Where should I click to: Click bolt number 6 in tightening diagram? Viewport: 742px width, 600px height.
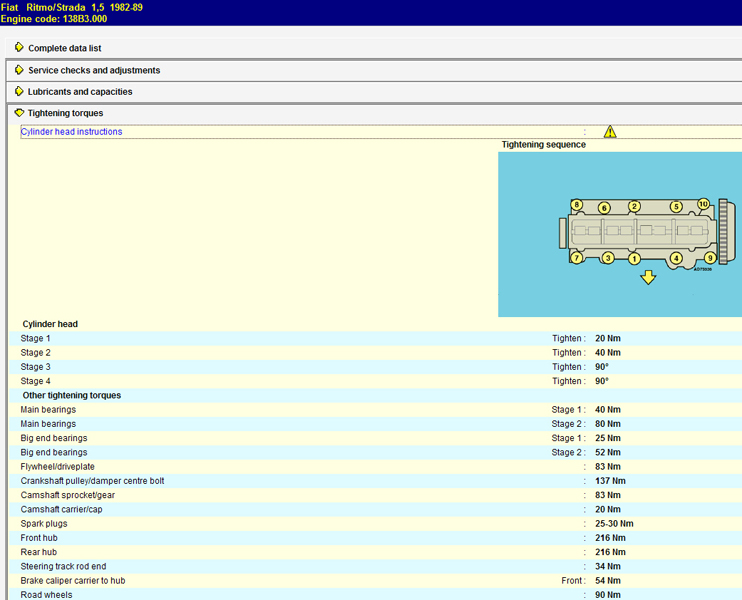click(x=604, y=208)
